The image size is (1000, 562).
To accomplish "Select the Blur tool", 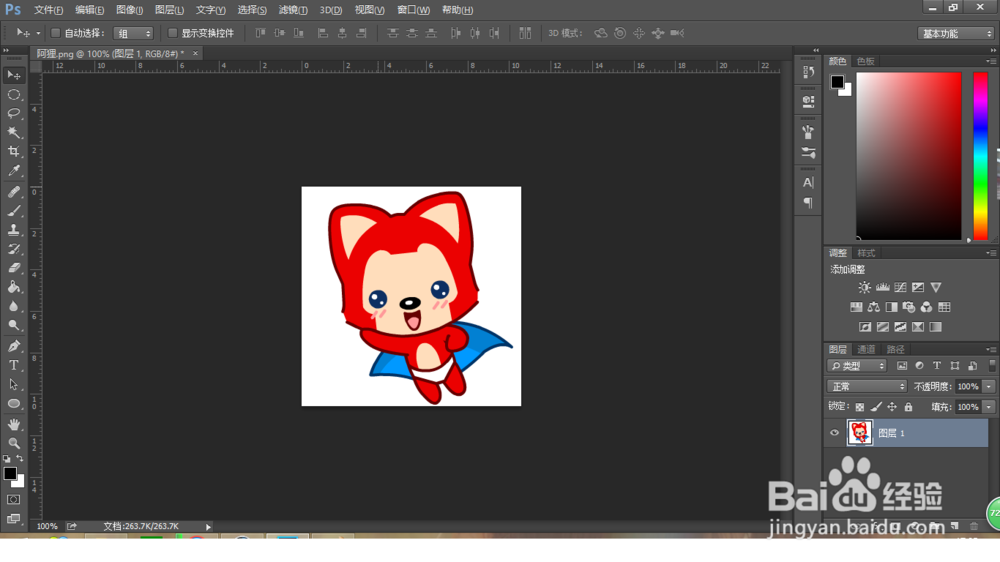I will (x=13, y=306).
